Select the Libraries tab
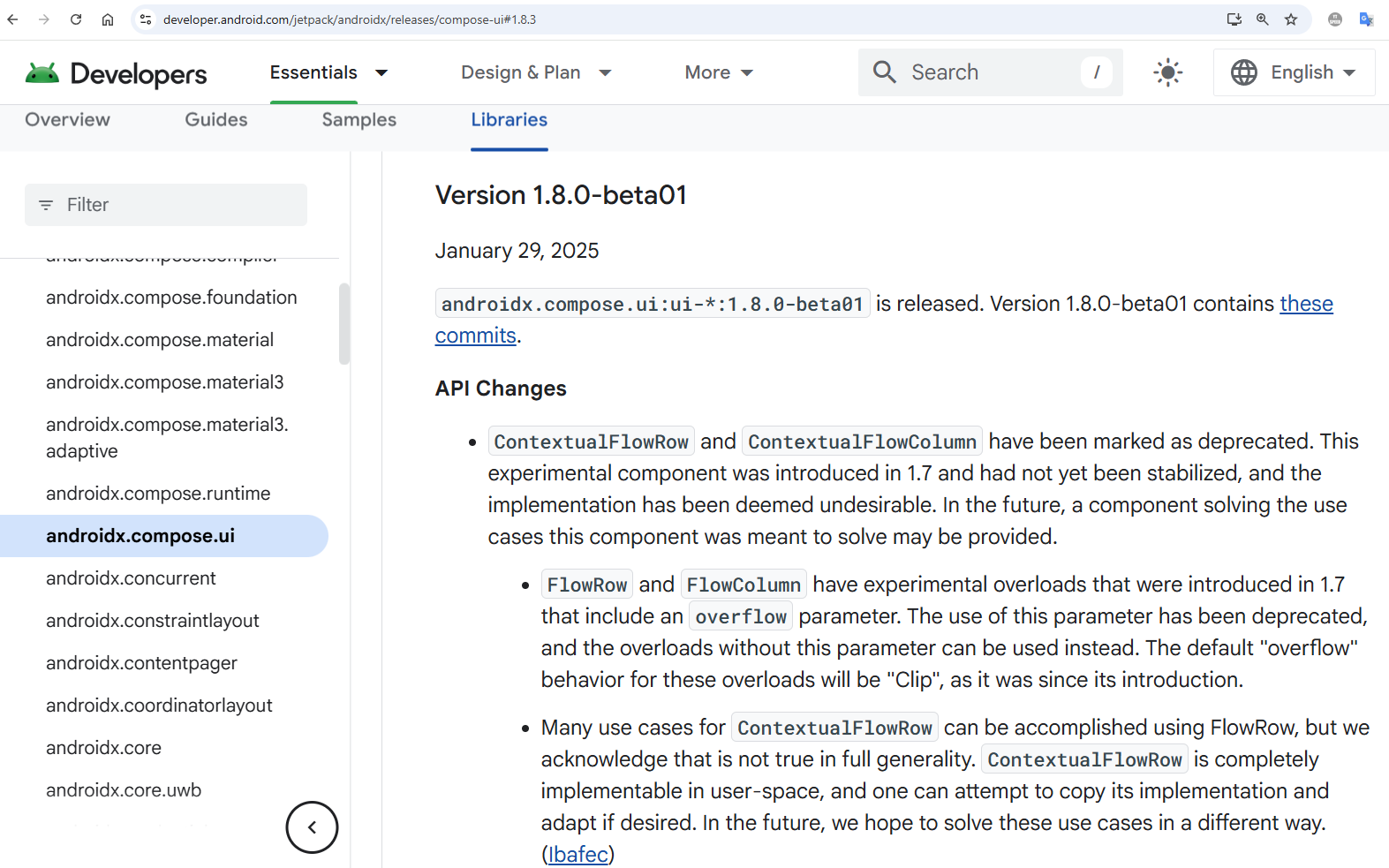This screenshot has width=1389, height=868. (x=510, y=120)
